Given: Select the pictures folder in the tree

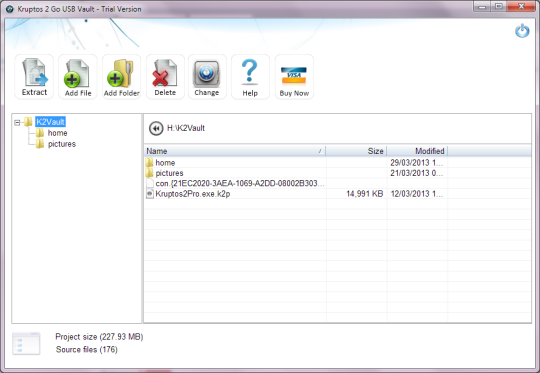Looking at the screenshot, I should tap(62, 144).
